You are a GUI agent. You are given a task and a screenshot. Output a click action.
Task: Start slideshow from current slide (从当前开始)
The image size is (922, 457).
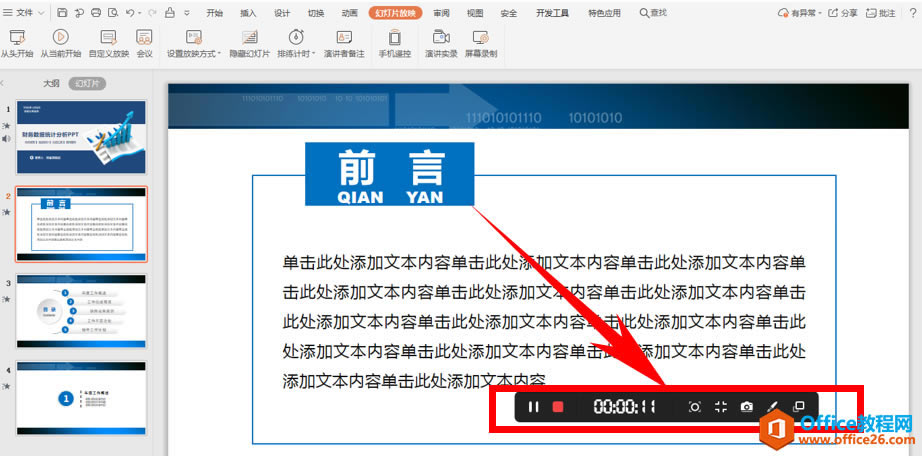pos(60,44)
